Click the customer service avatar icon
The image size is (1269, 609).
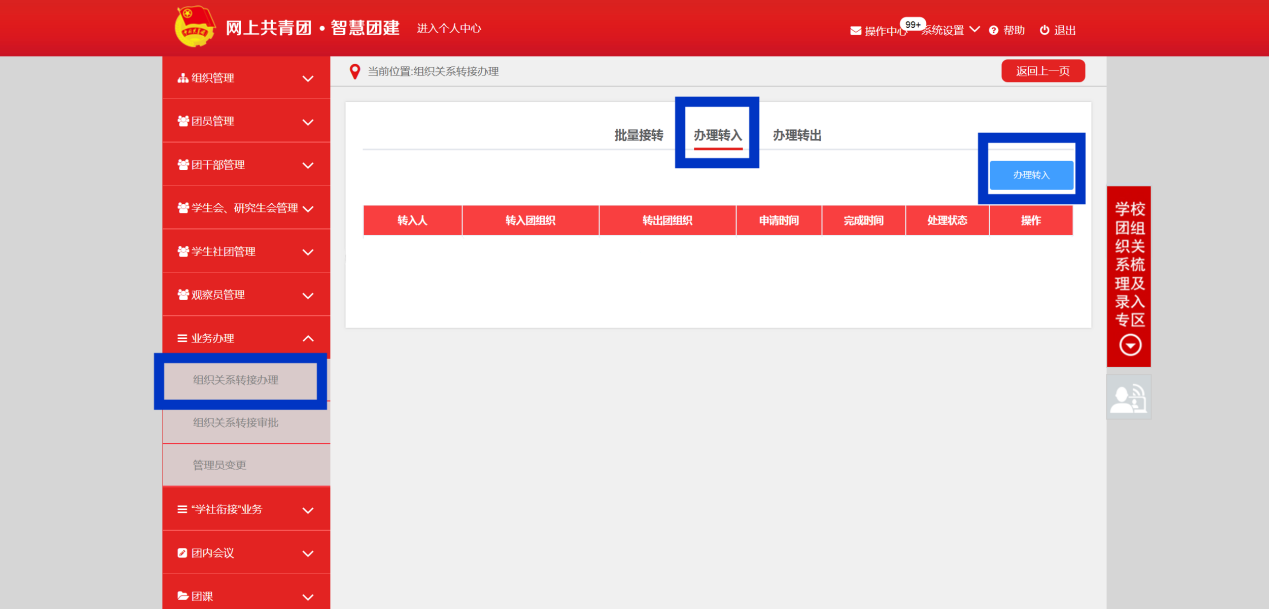point(1128,398)
